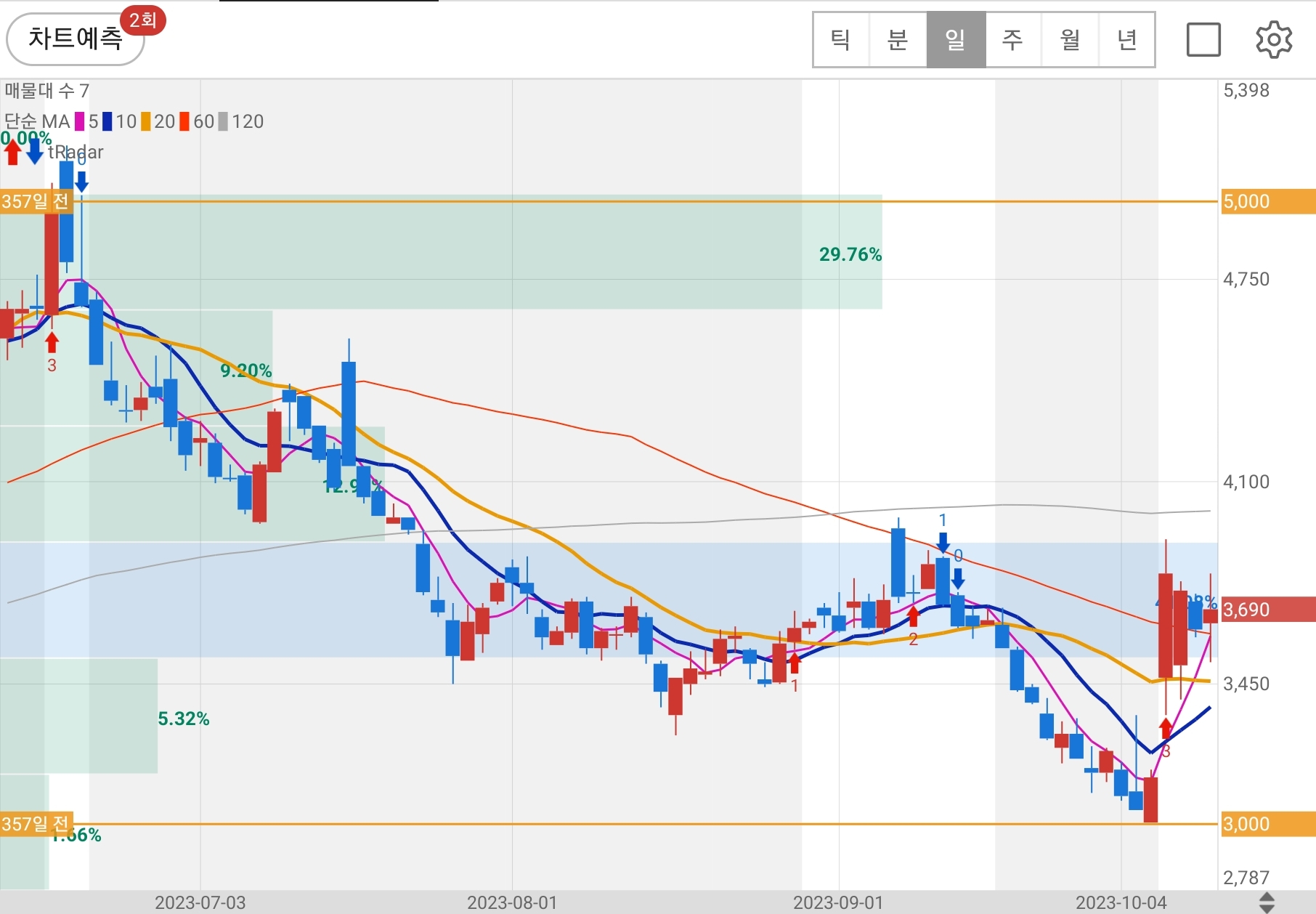This screenshot has height=914, width=1316.
Task: Click the 357일 전 label on the 3,000 line
Action: 36,824
